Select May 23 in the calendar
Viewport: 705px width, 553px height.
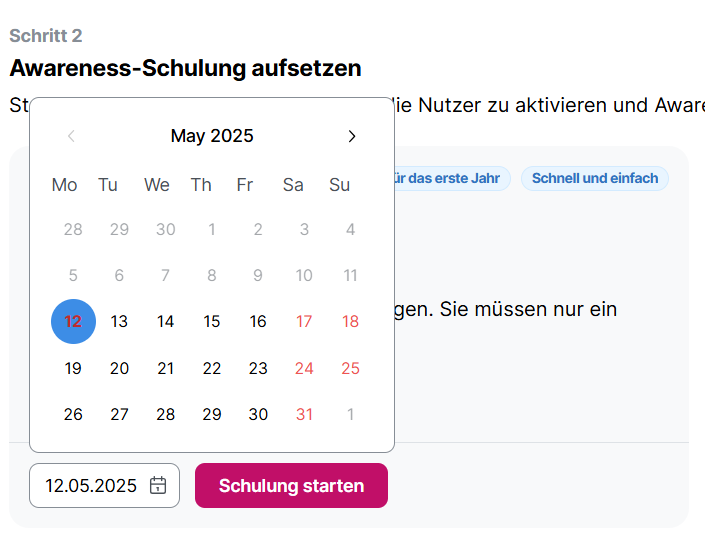[258, 368]
